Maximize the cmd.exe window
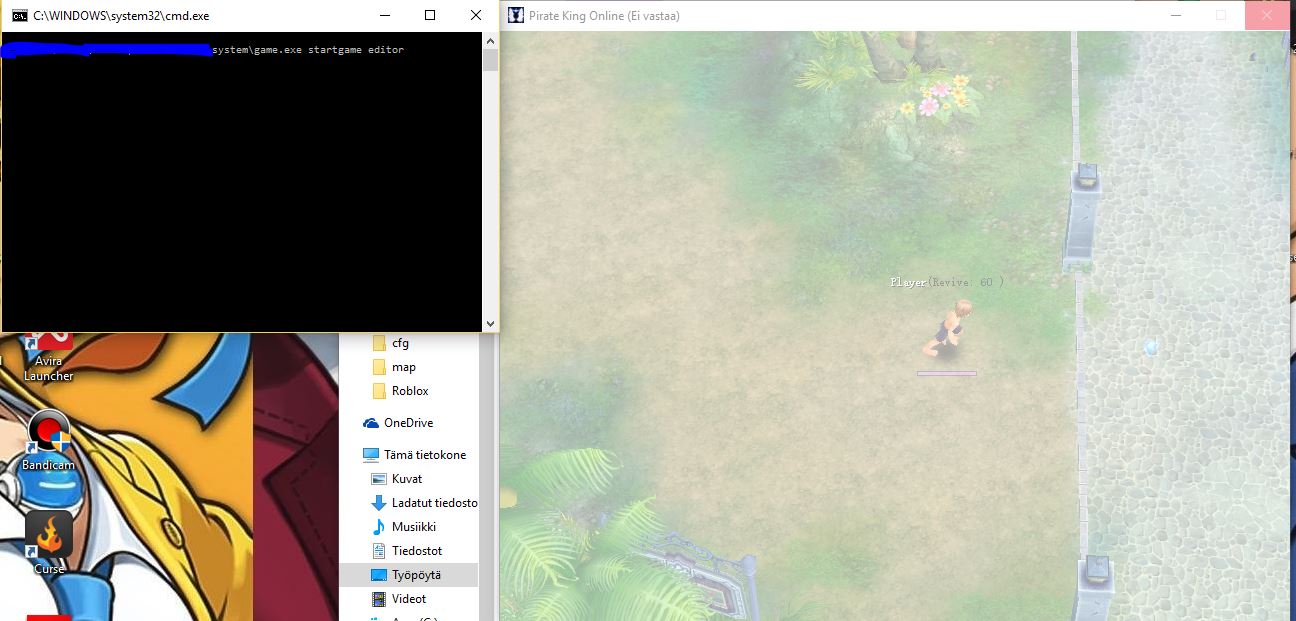 tap(430, 15)
